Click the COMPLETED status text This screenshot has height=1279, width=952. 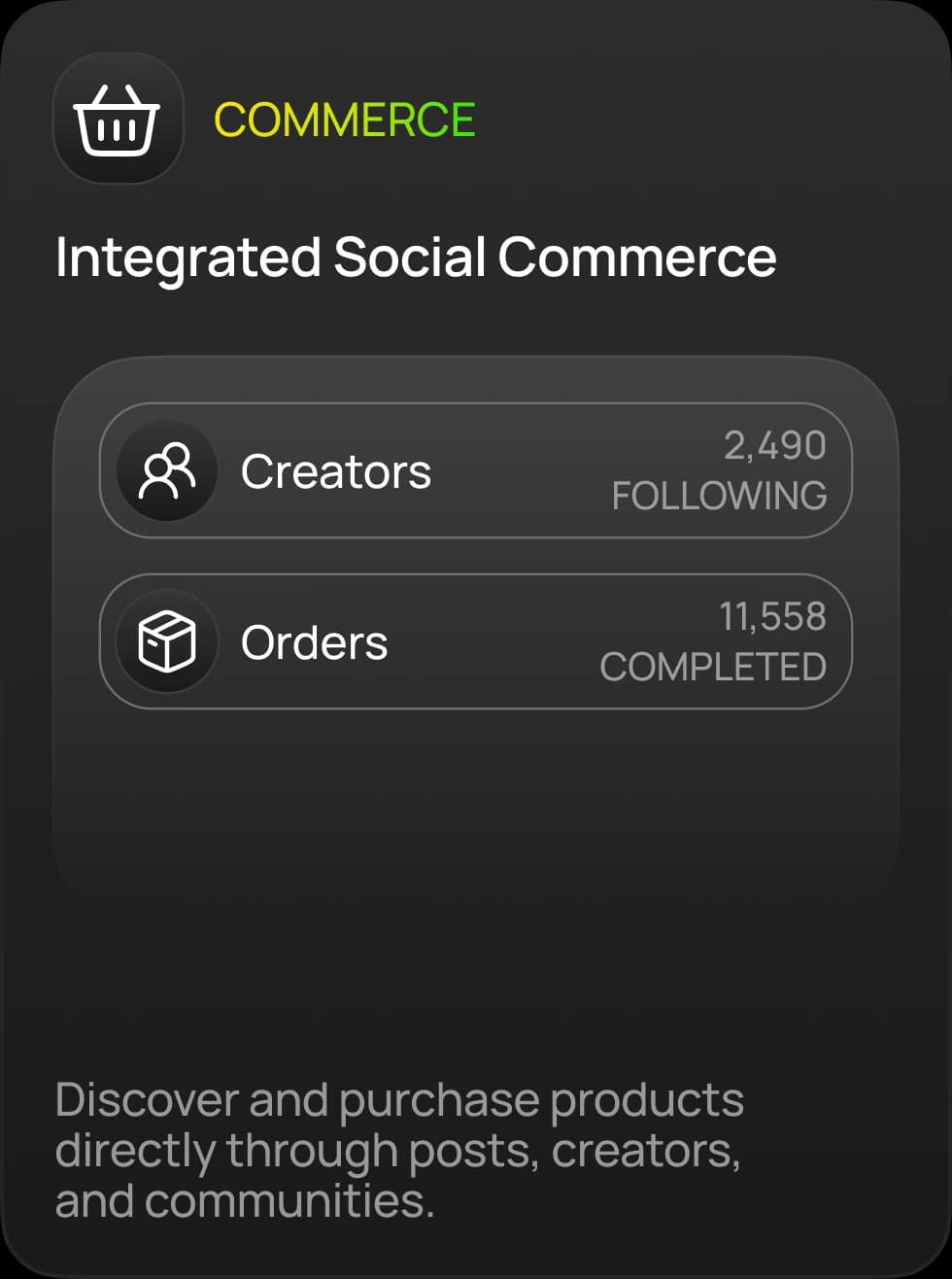[713, 667]
